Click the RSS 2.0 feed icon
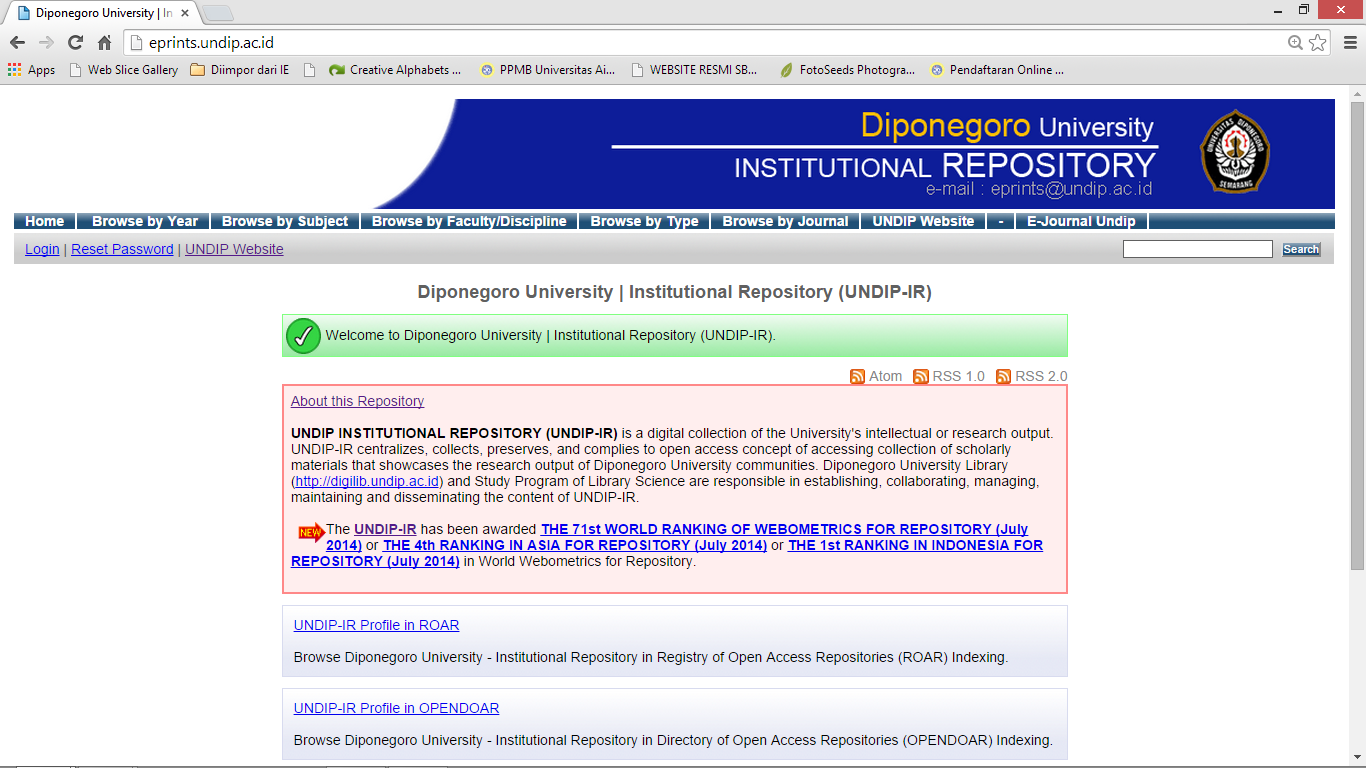Viewport: 1366px width, 768px height. [1003, 376]
